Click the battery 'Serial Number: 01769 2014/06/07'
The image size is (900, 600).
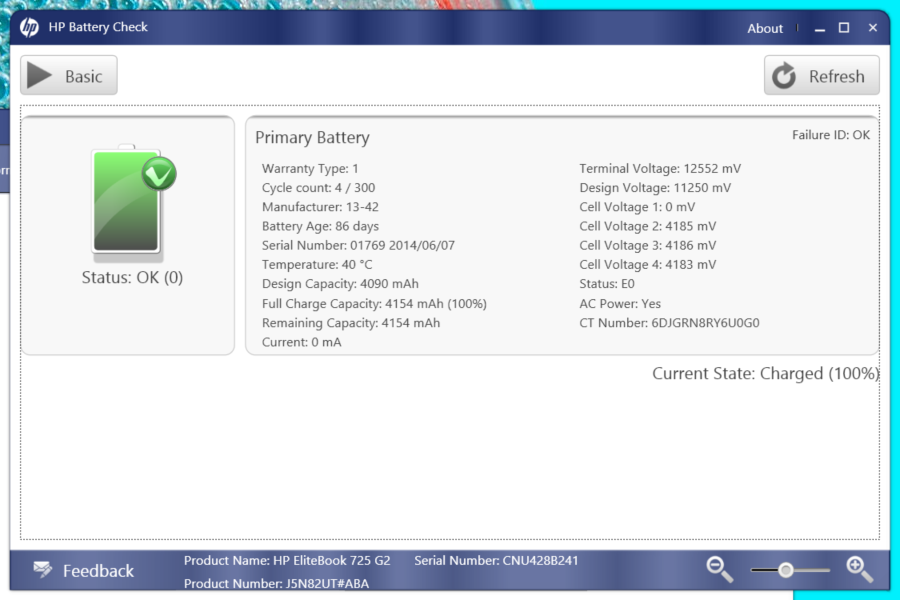(x=358, y=246)
